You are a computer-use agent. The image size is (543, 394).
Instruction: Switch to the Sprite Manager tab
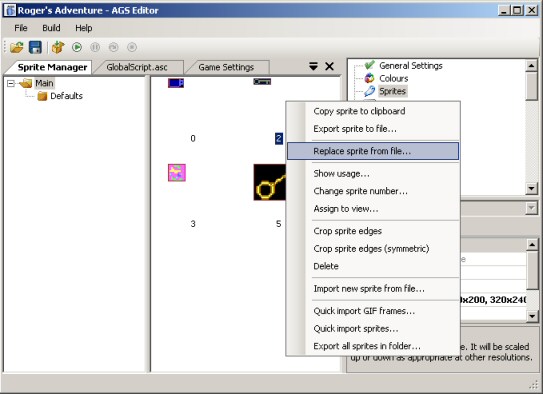[x=52, y=67]
